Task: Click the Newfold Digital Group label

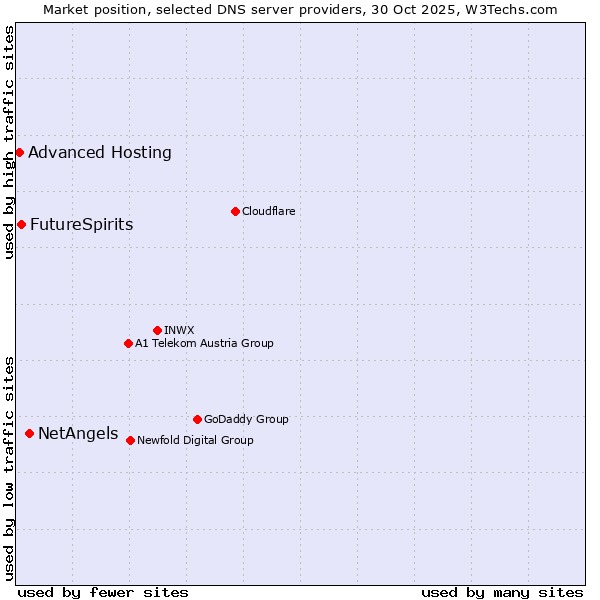Action: pyautogui.click(x=195, y=440)
